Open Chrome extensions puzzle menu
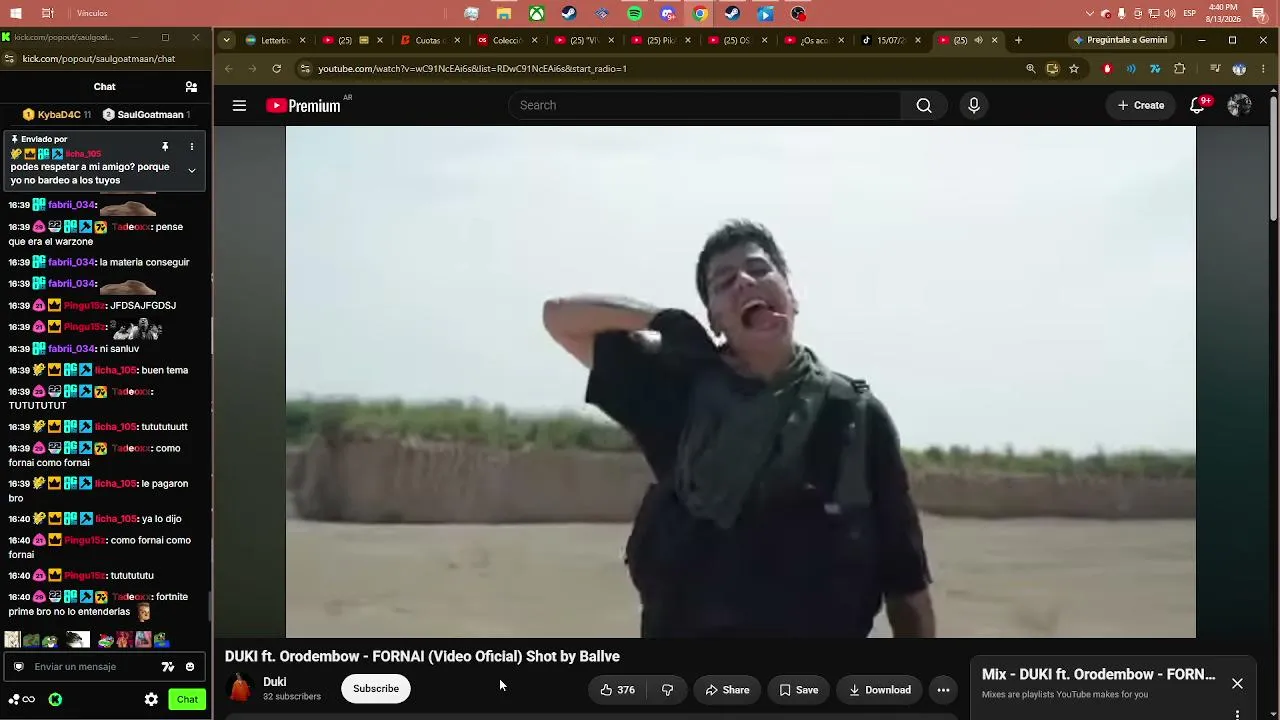This screenshot has height=720, width=1280. (x=1180, y=69)
